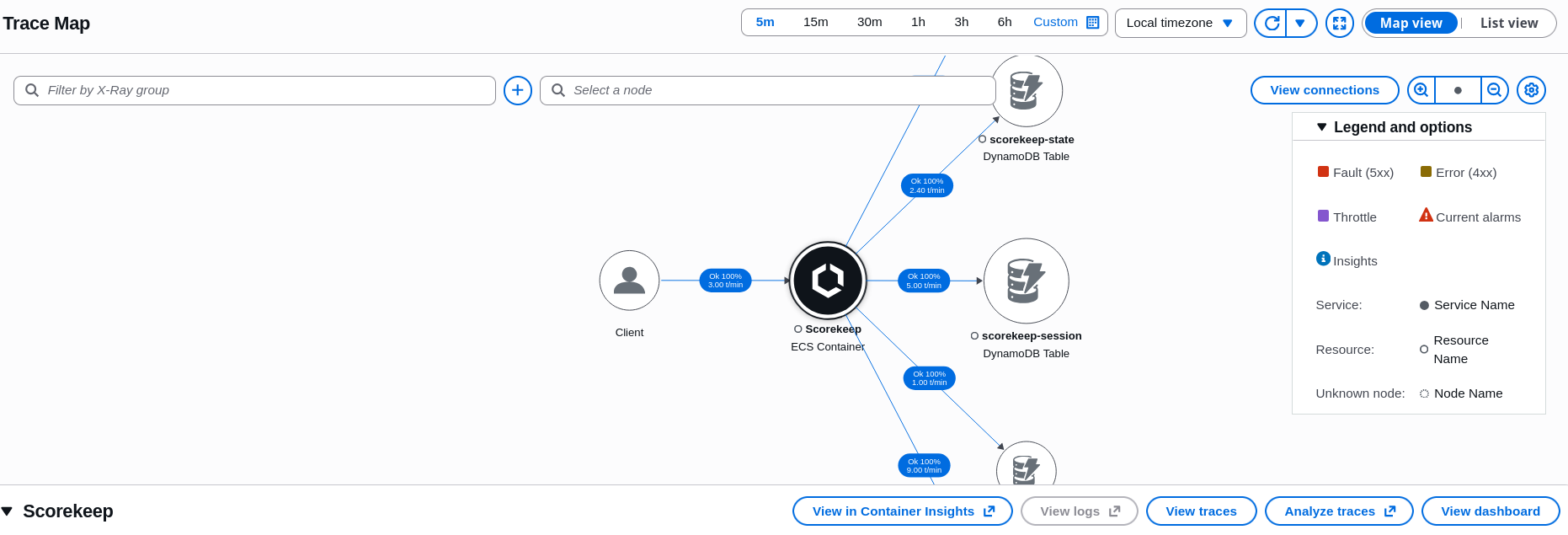Click the ECS Container label text
This screenshot has height=535, width=1568.
pos(828,347)
